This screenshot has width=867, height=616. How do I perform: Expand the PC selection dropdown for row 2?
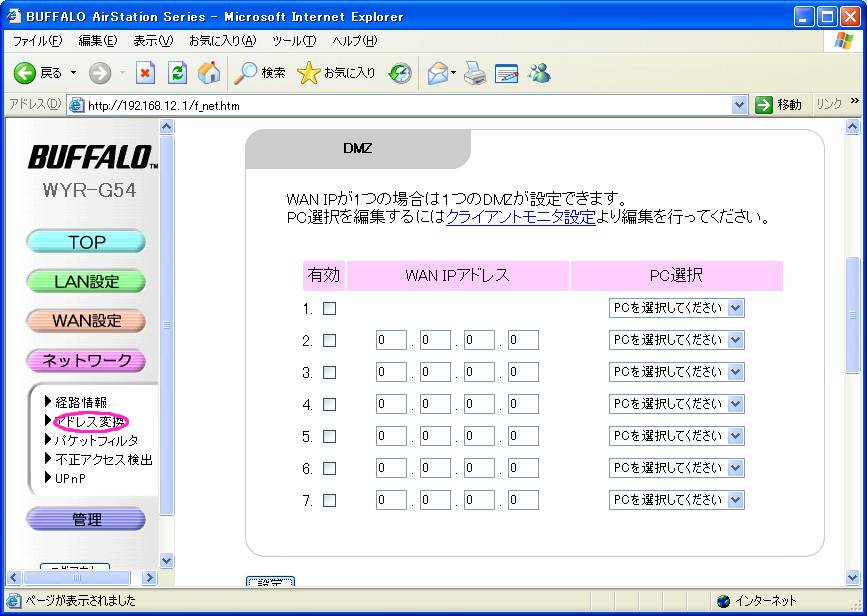pyautogui.click(x=736, y=340)
